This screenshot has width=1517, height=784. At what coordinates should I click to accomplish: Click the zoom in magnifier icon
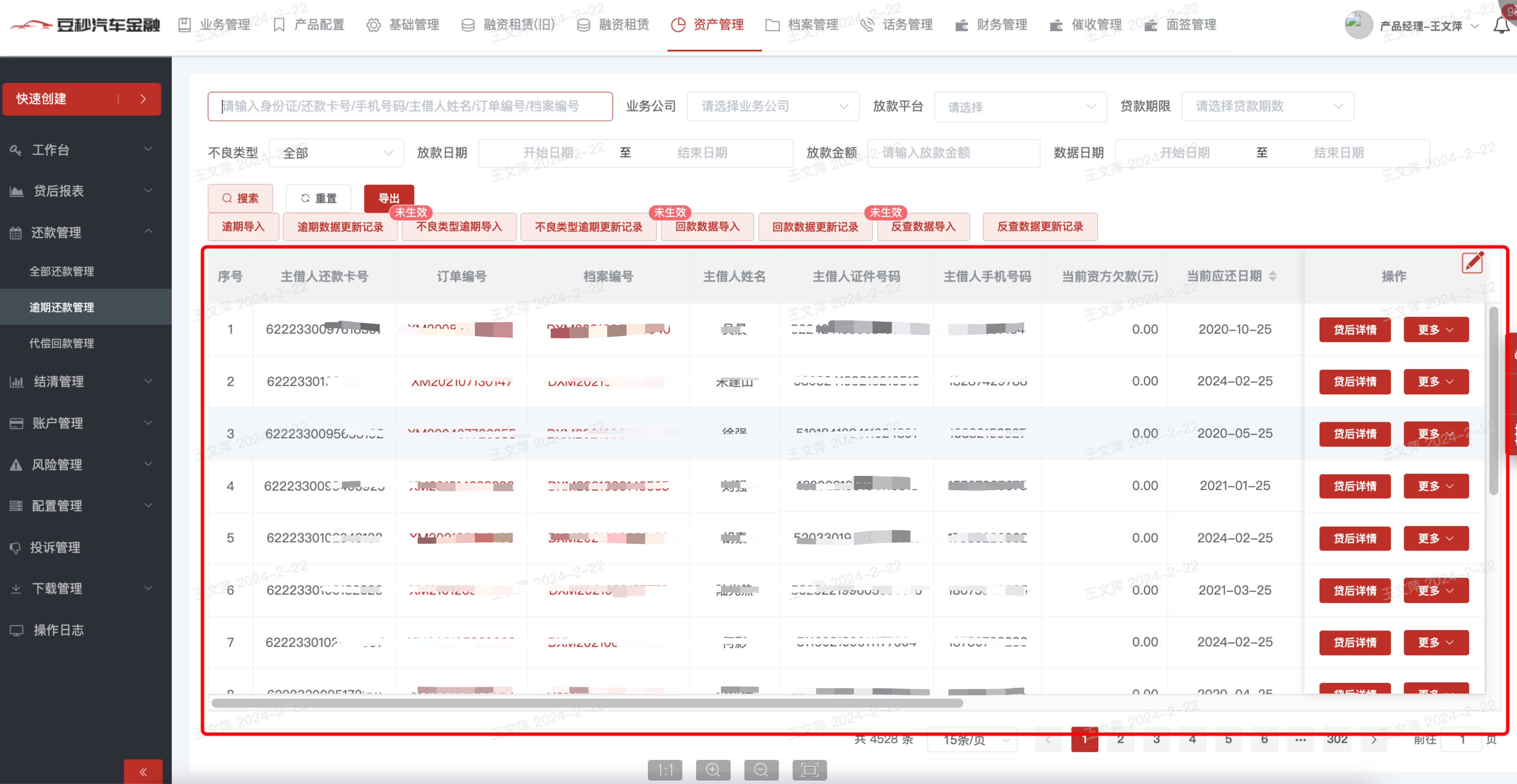(x=713, y=770)
